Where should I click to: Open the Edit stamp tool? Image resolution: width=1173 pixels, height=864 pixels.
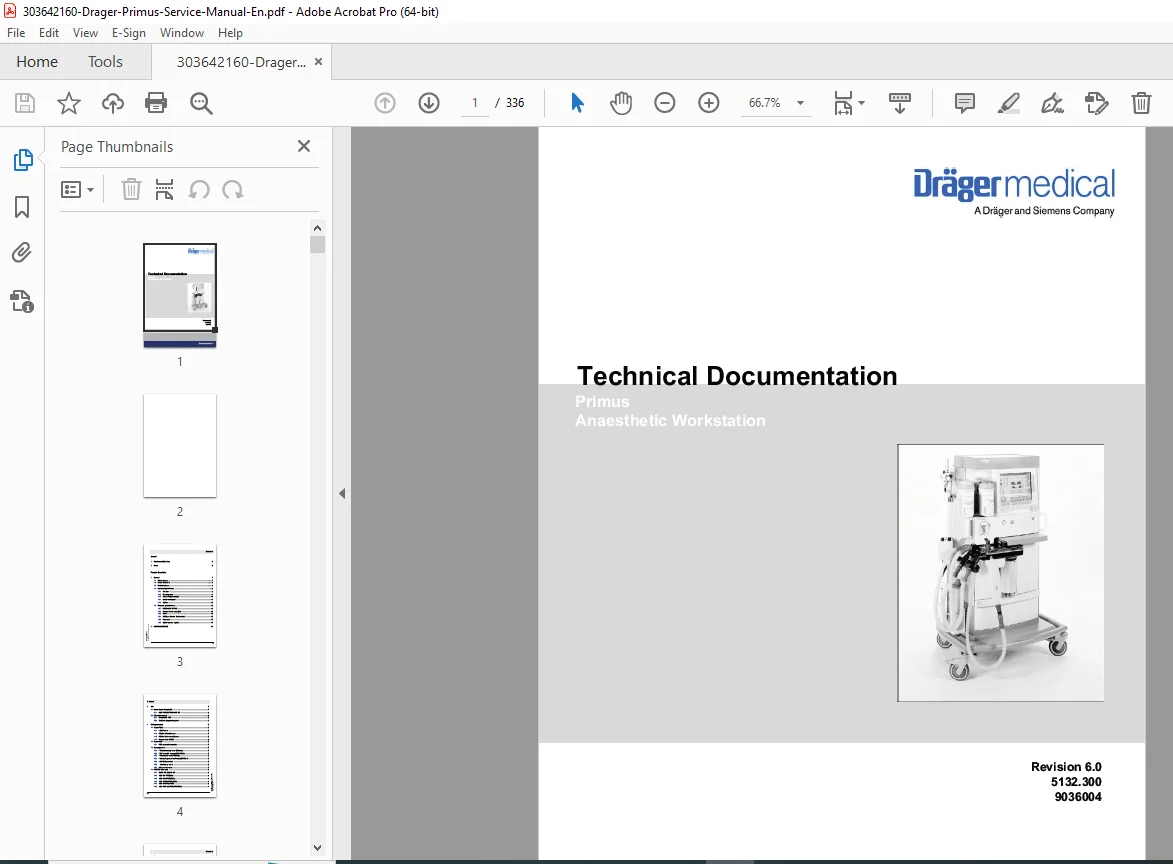tap(1097, 102)
